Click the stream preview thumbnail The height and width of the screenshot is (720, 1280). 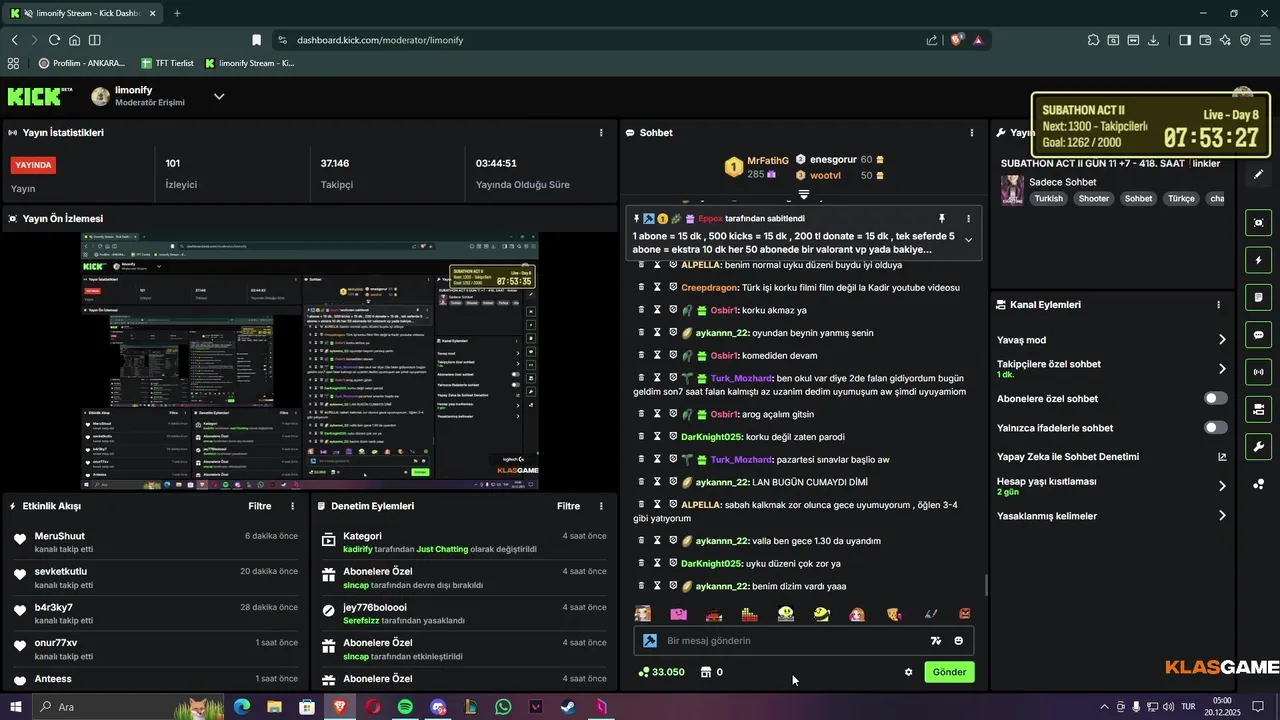310,361
